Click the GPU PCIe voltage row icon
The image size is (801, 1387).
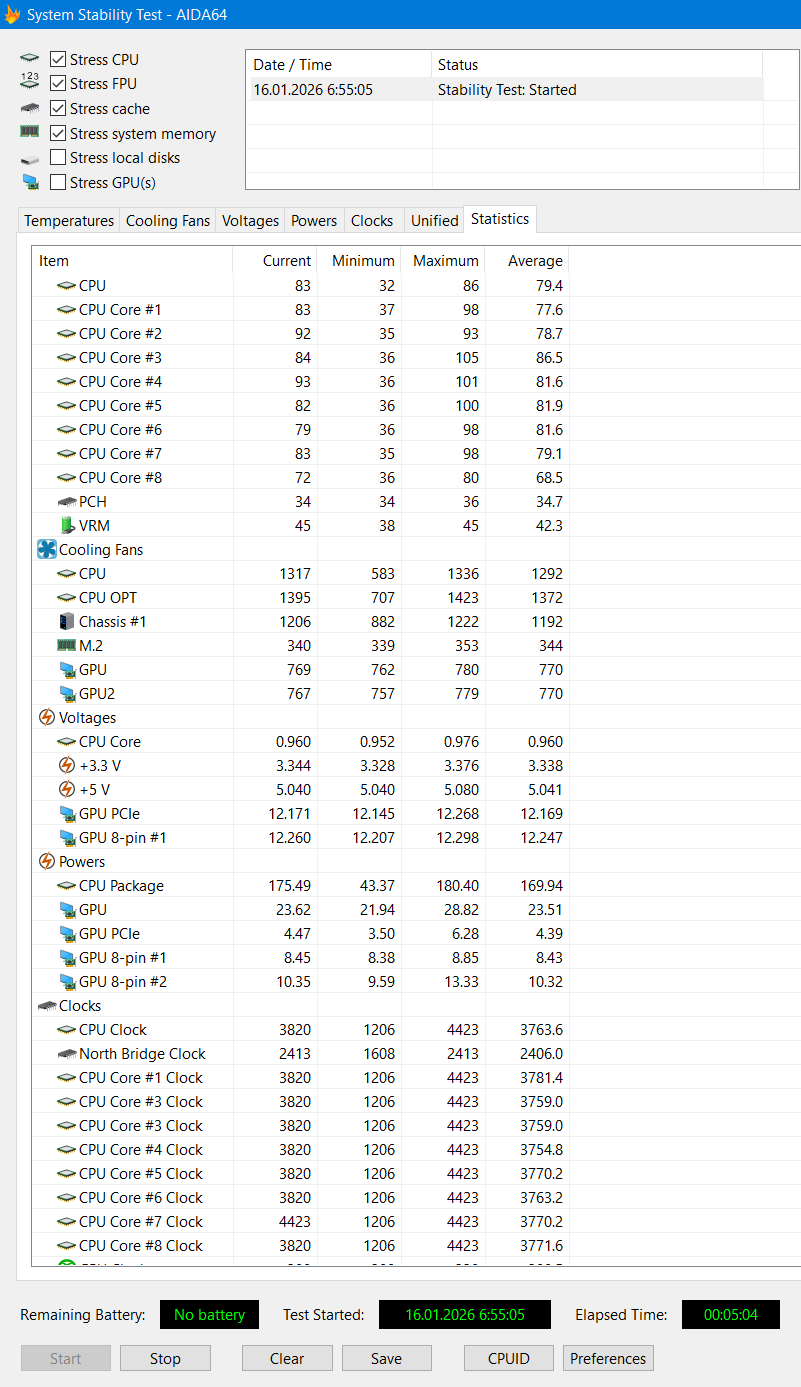pos(67,813)
